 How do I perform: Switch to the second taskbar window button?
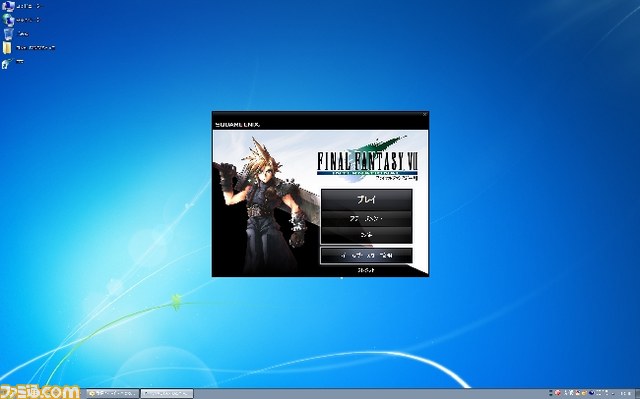click(167, 393)
